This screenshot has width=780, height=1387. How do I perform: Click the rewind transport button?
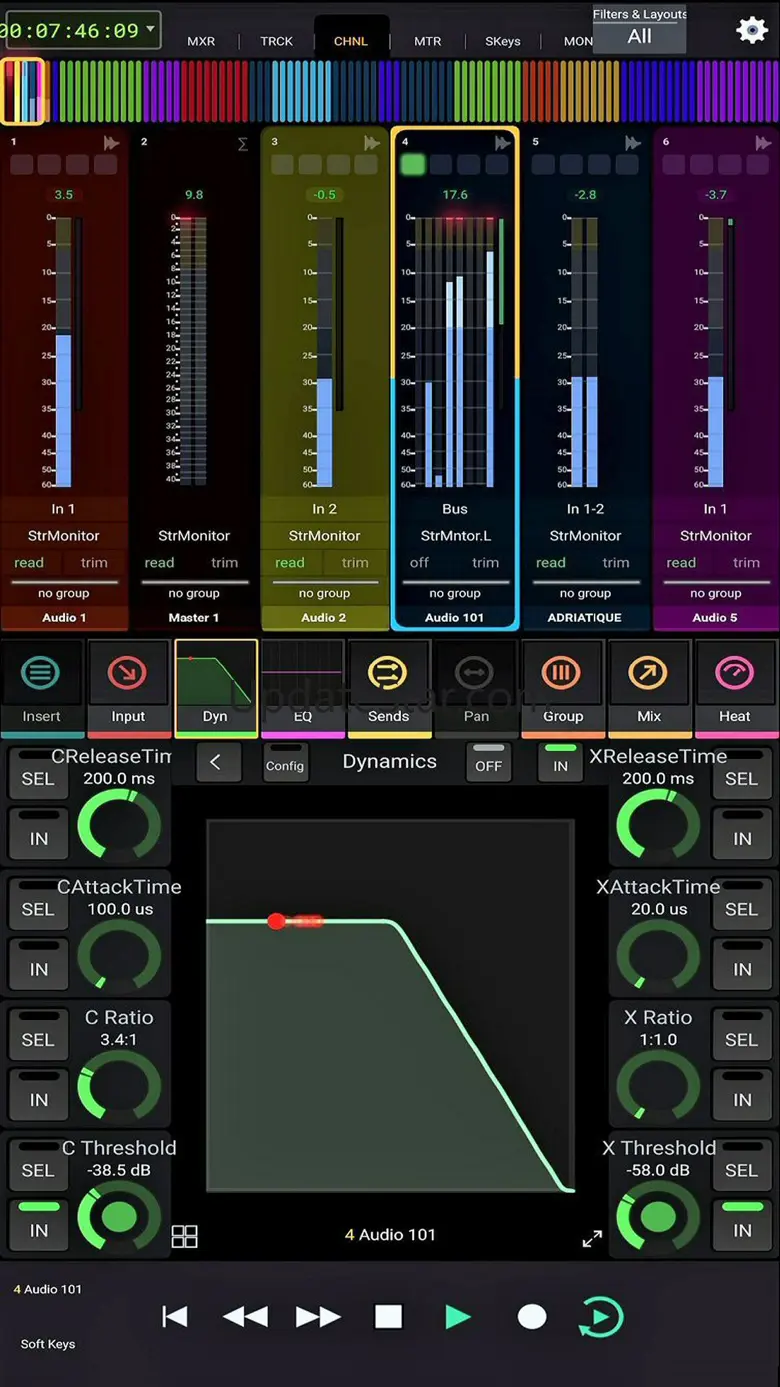245,1317
